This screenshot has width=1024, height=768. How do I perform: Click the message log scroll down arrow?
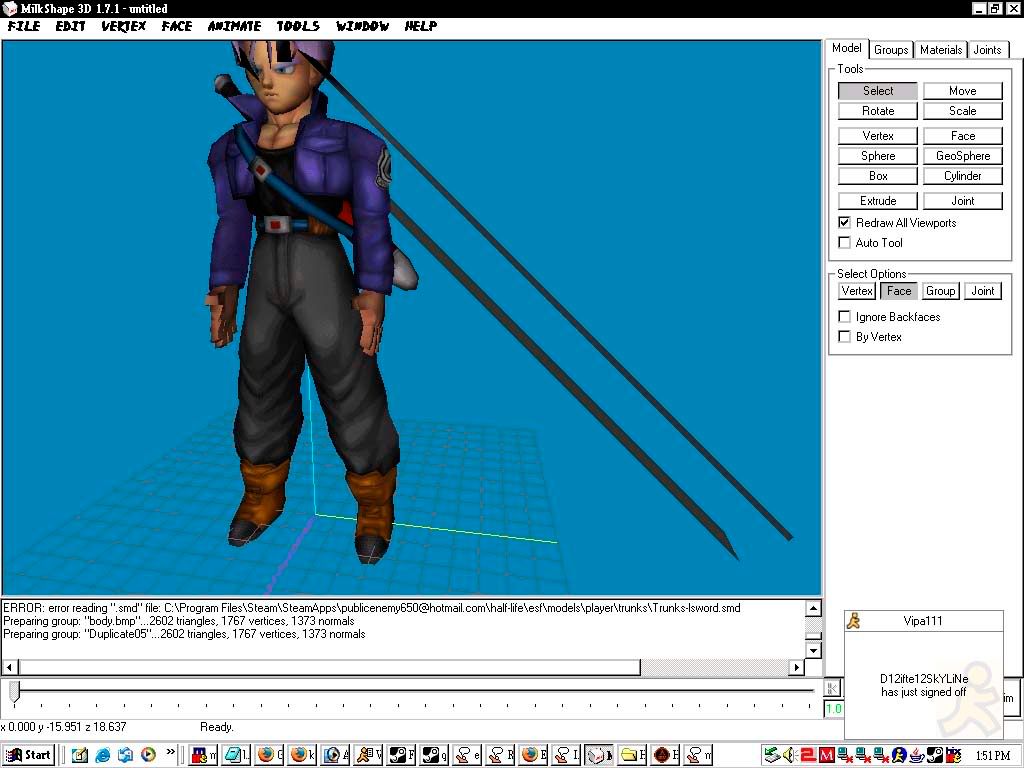[x=813, y=650]
